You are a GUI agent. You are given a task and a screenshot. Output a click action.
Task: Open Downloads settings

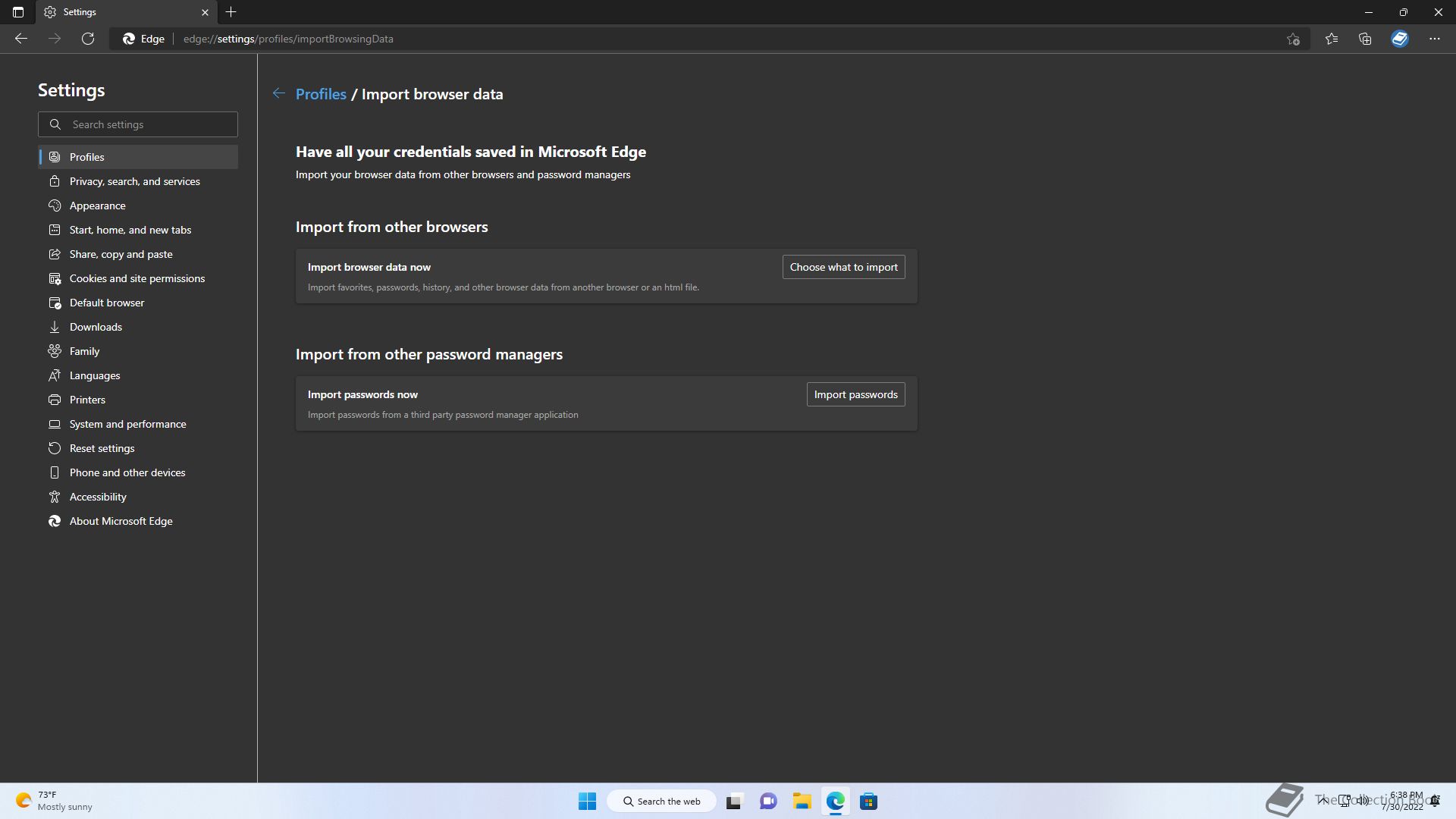(x=138, y=327)
